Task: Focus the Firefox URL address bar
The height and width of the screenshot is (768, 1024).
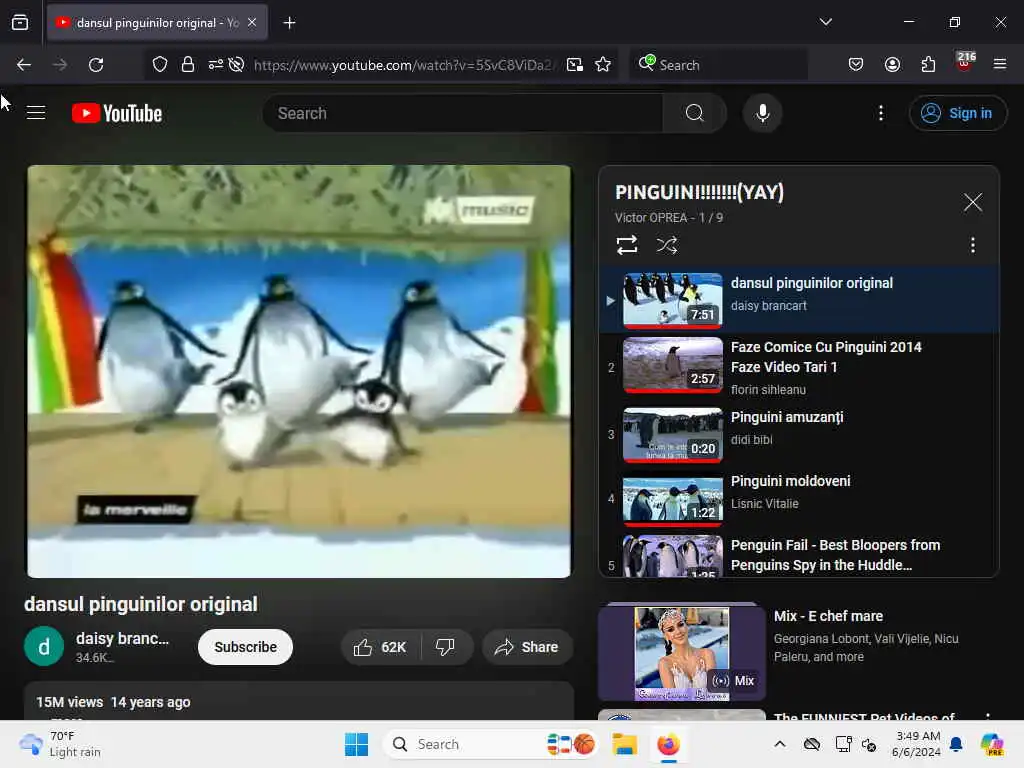Action: coord(403,65)
